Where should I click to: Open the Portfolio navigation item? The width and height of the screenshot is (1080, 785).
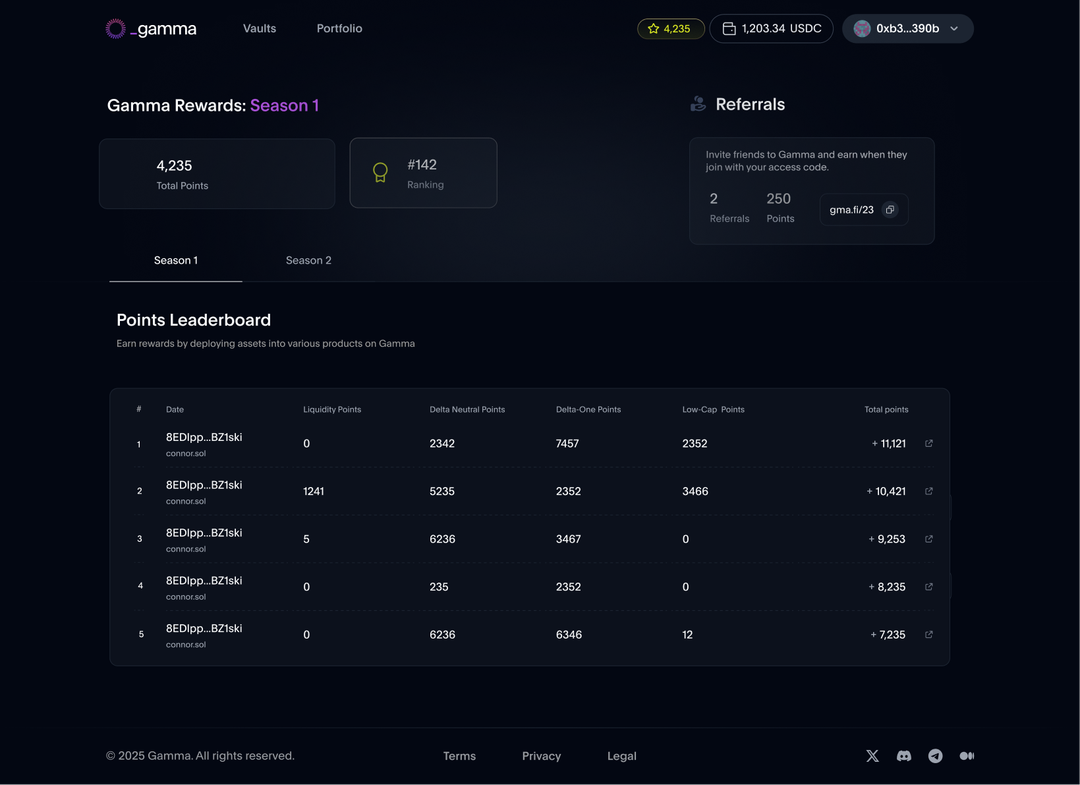pos(340,28)
